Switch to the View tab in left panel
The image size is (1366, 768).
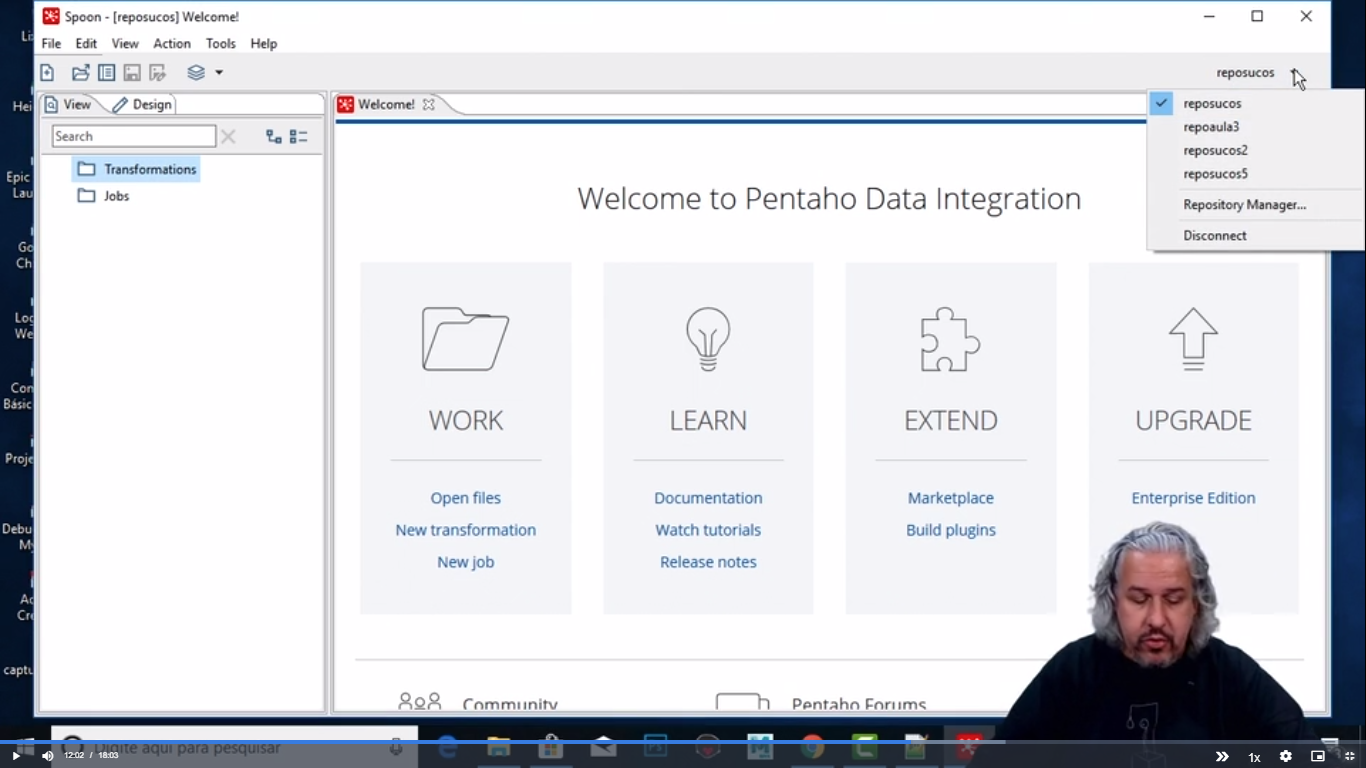68,104
